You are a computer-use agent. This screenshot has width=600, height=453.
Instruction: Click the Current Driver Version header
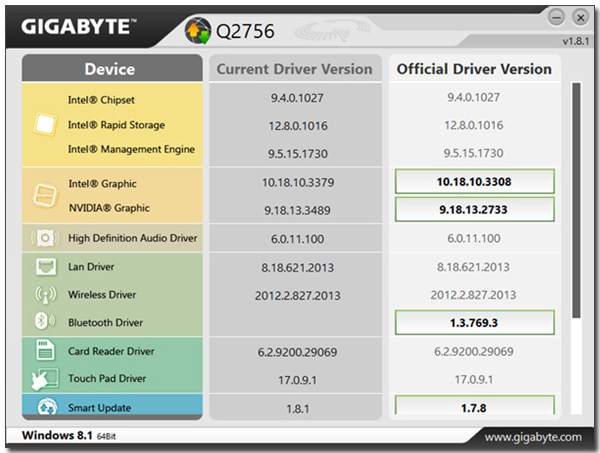point(295,68)
